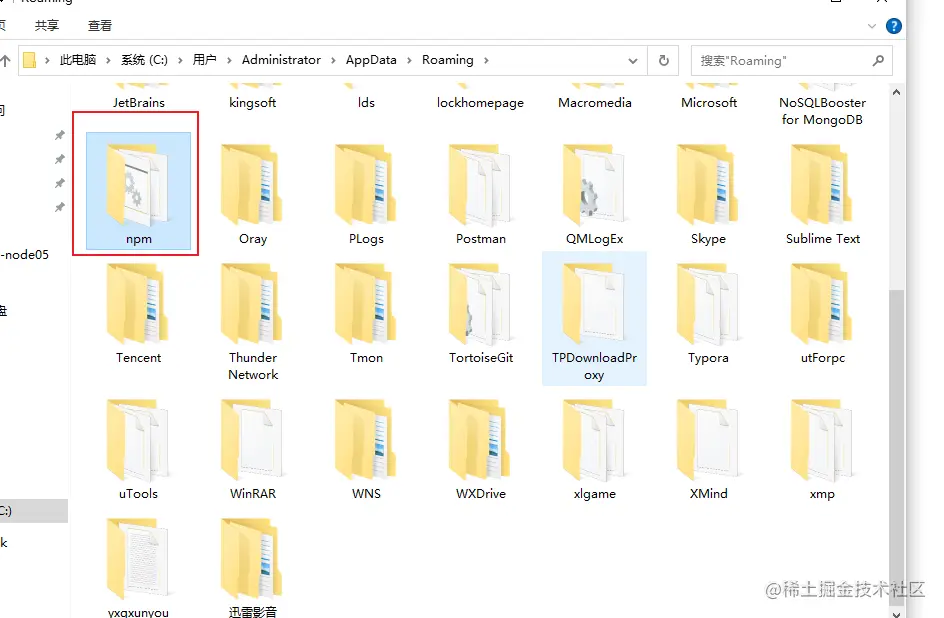Click the Microsoft folder label
Screen dimensions: 944x618
click(x=709, y=102)
